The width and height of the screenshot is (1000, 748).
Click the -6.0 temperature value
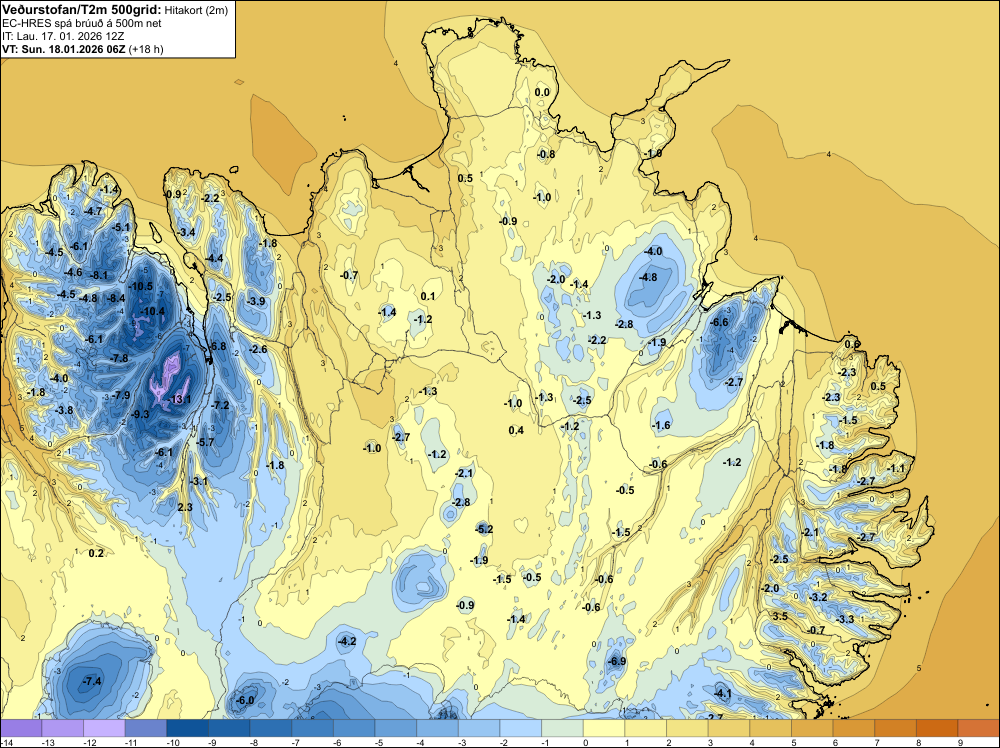pos(246,700)
